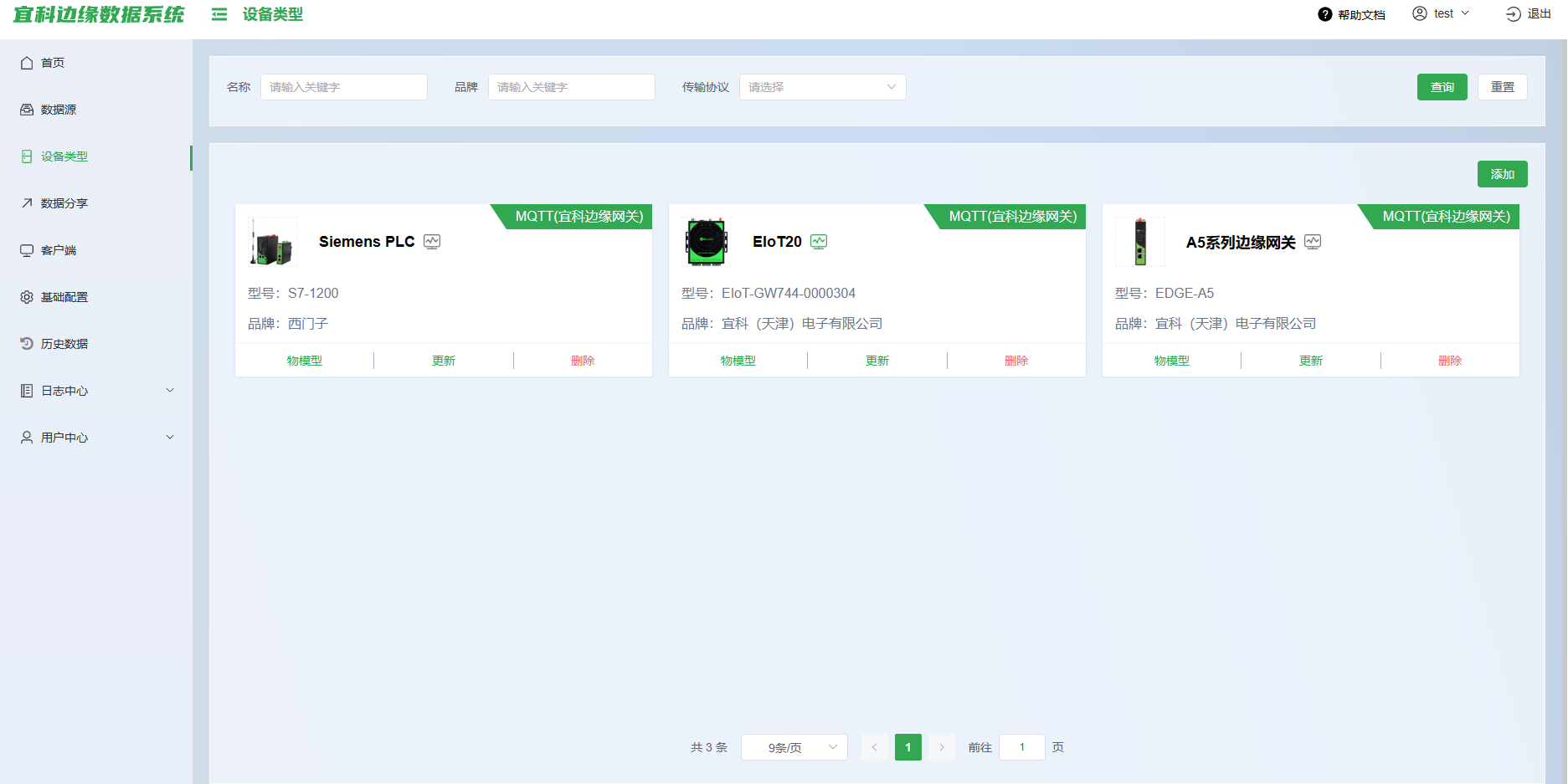
Task: Open 物模型 for the EIoT20 card
Action: point(738,361)
